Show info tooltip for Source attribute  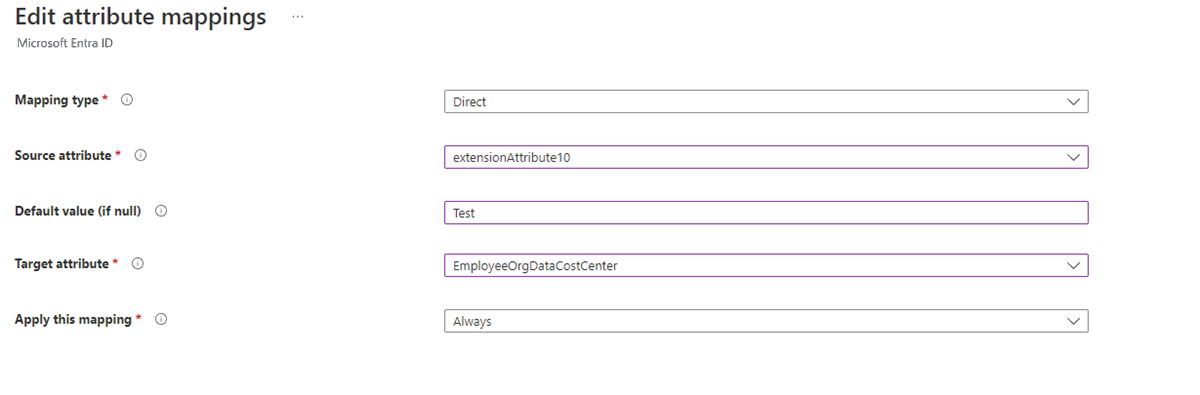tap(141, 155)
